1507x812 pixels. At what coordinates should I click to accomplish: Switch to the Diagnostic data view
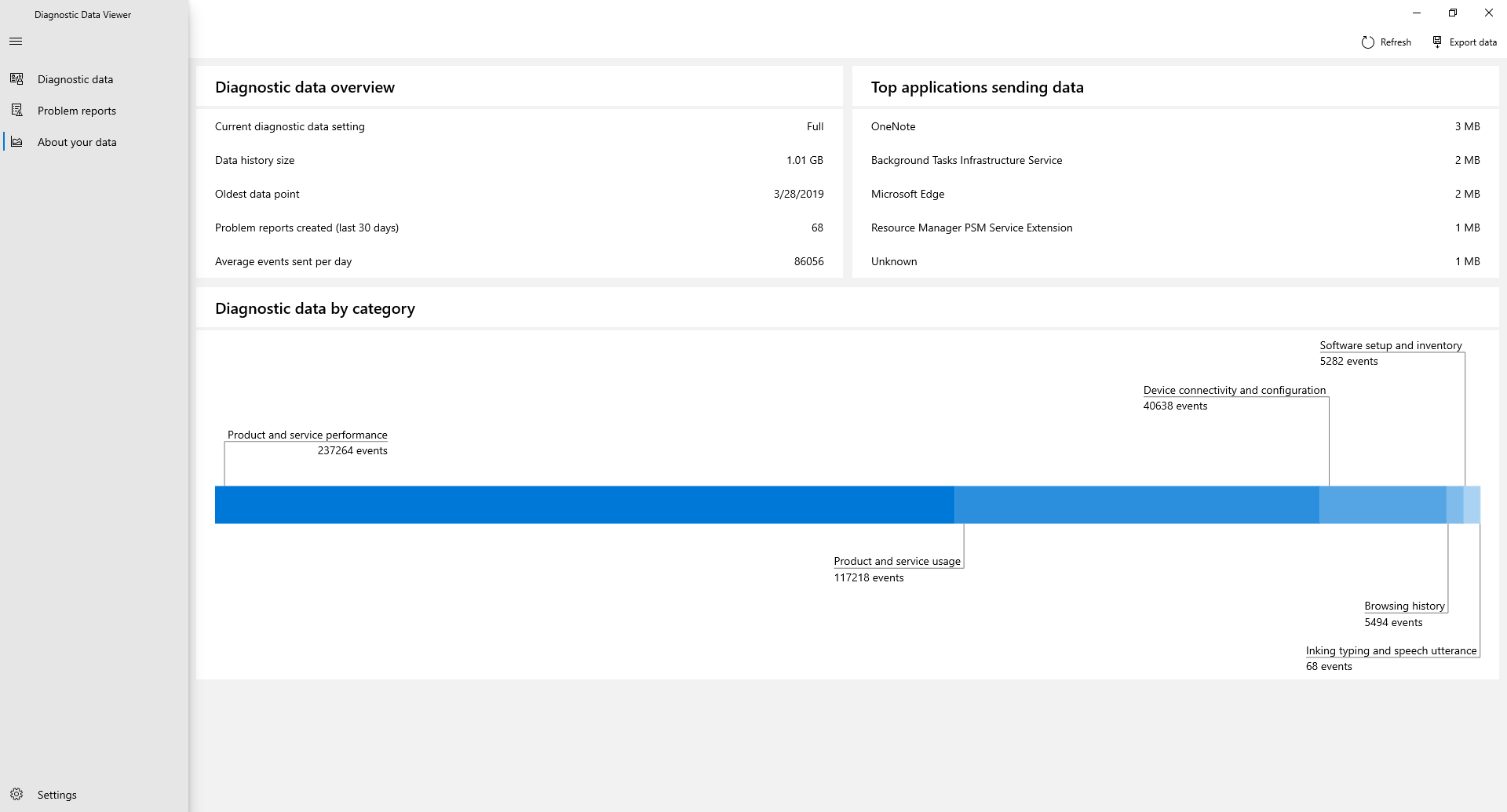pos(75,78)
